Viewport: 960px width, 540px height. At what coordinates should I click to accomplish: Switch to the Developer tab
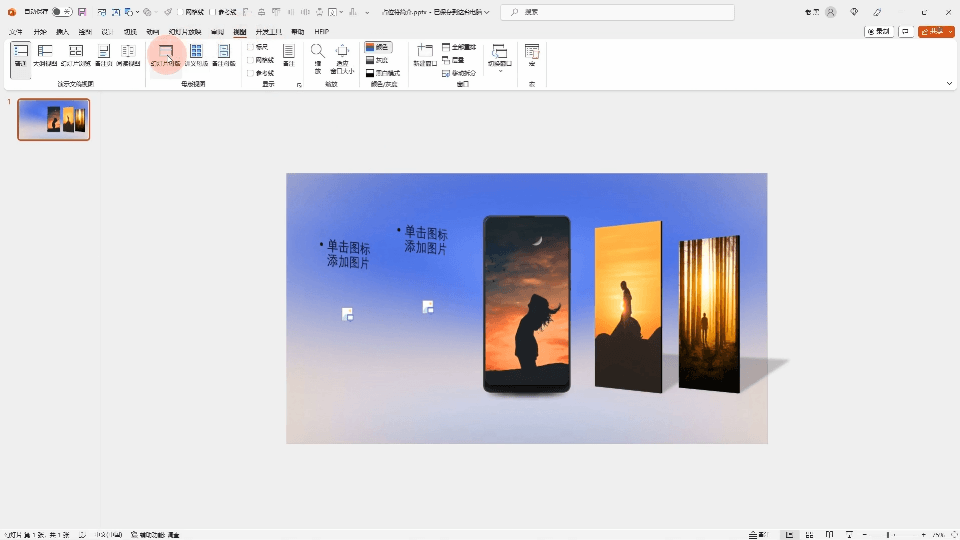coord(269,32)
